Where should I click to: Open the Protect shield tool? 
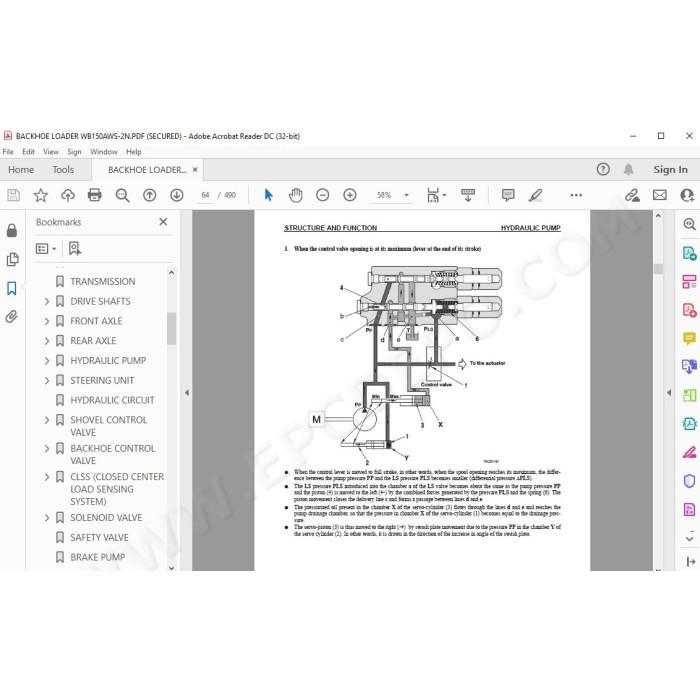coord(690,481)
